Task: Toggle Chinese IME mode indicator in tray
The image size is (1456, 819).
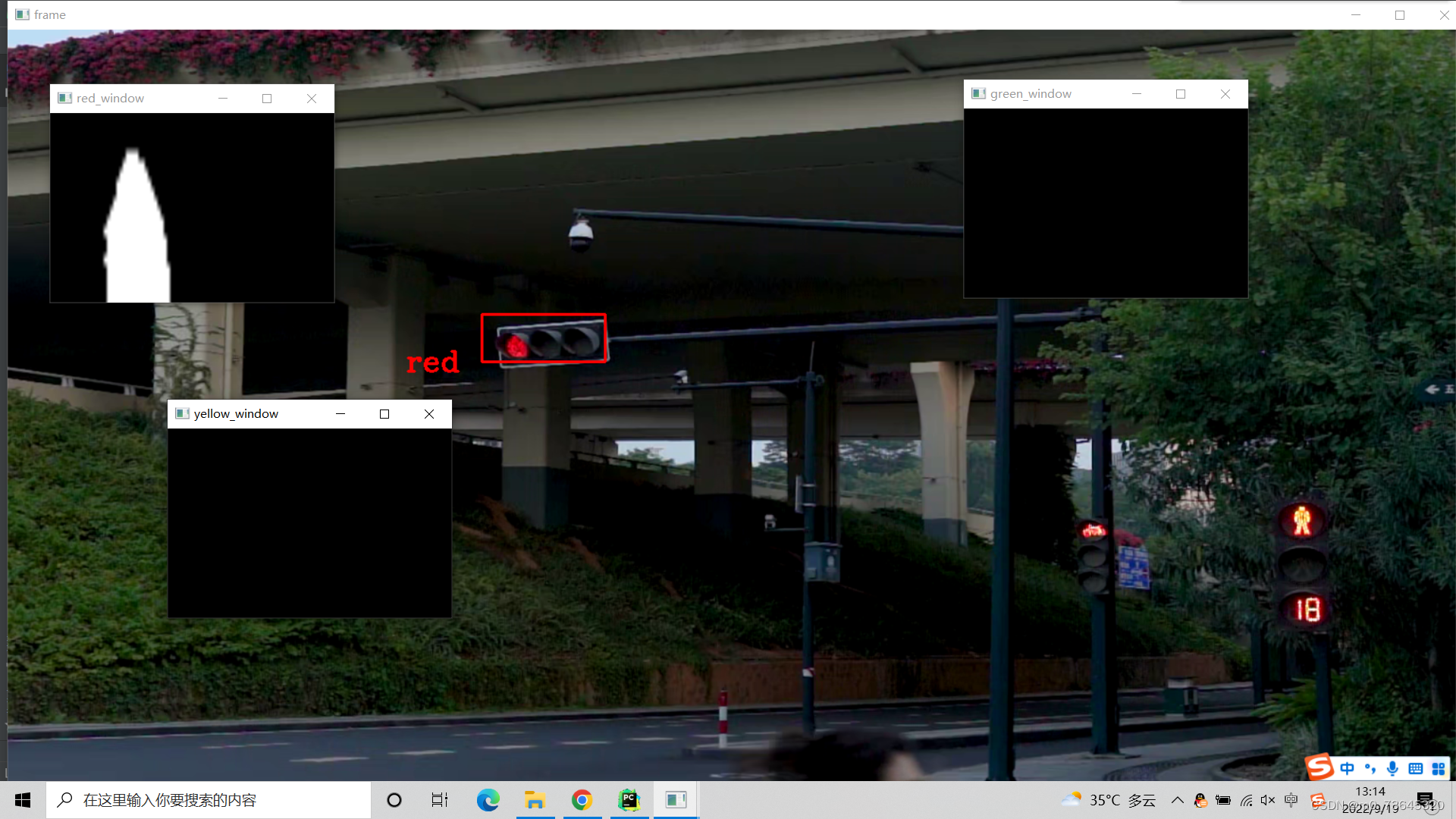Action: (1291, 800)
